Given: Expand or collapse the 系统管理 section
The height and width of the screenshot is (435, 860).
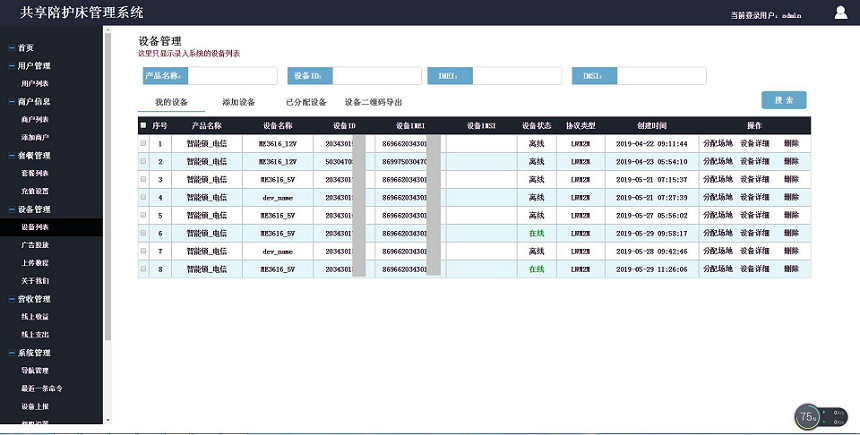Looking at the screenshot, I should [34, 353].
